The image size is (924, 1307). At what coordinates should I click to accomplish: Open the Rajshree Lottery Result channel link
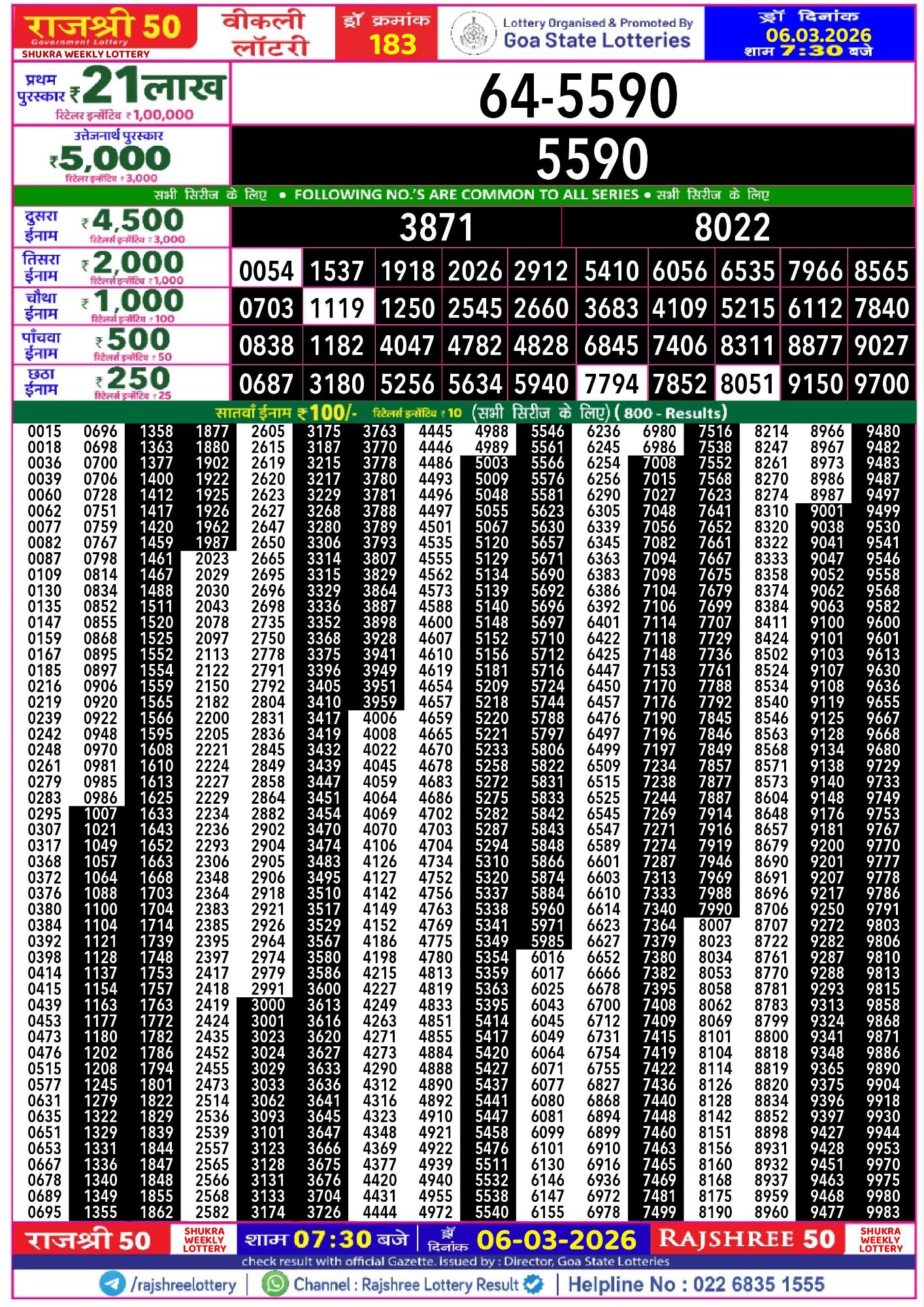click(x=406, y=1285)
